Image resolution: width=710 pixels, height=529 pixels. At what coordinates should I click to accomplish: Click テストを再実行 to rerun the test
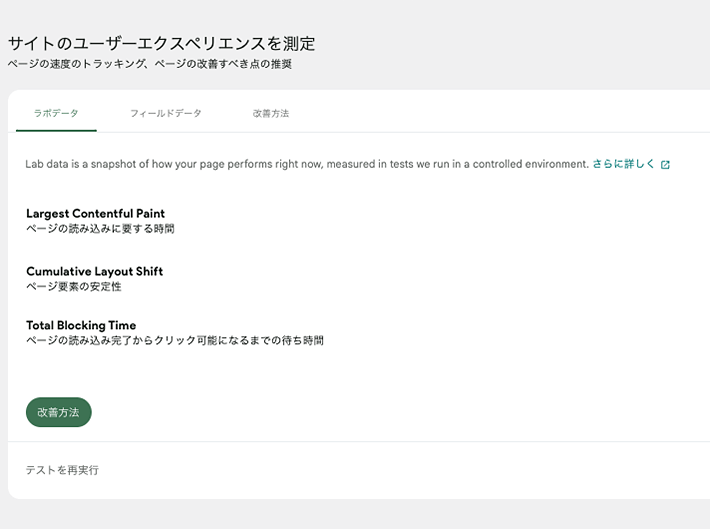62,470
